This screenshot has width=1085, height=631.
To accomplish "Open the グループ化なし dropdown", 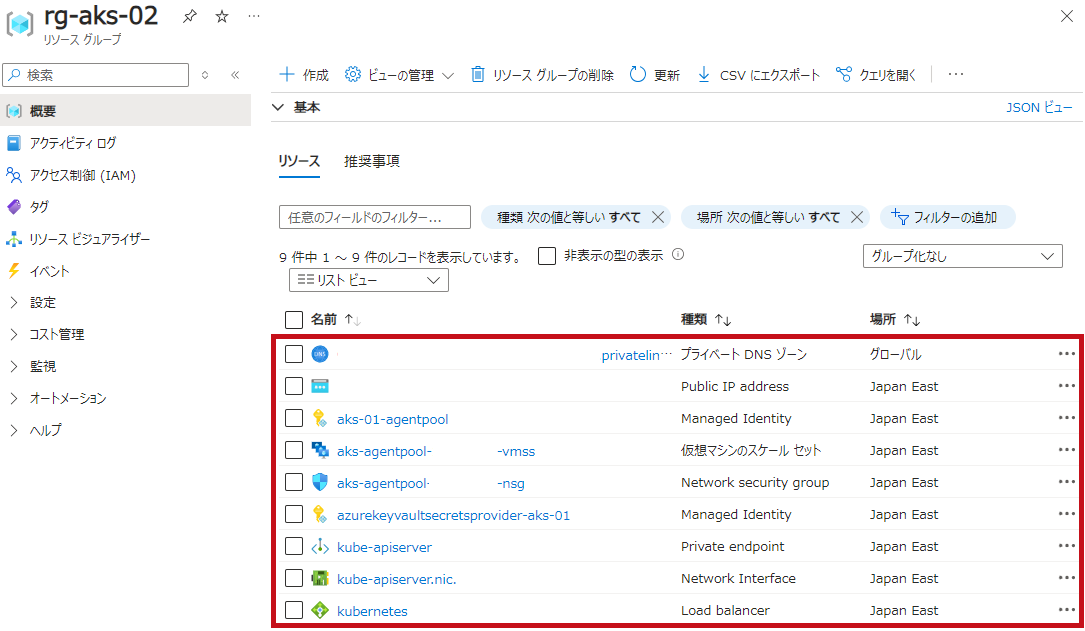I will [963, 256].
